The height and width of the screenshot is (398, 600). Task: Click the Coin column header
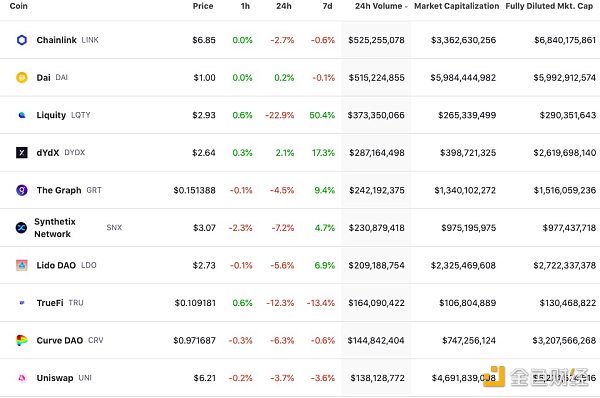[x=18, y=6]
